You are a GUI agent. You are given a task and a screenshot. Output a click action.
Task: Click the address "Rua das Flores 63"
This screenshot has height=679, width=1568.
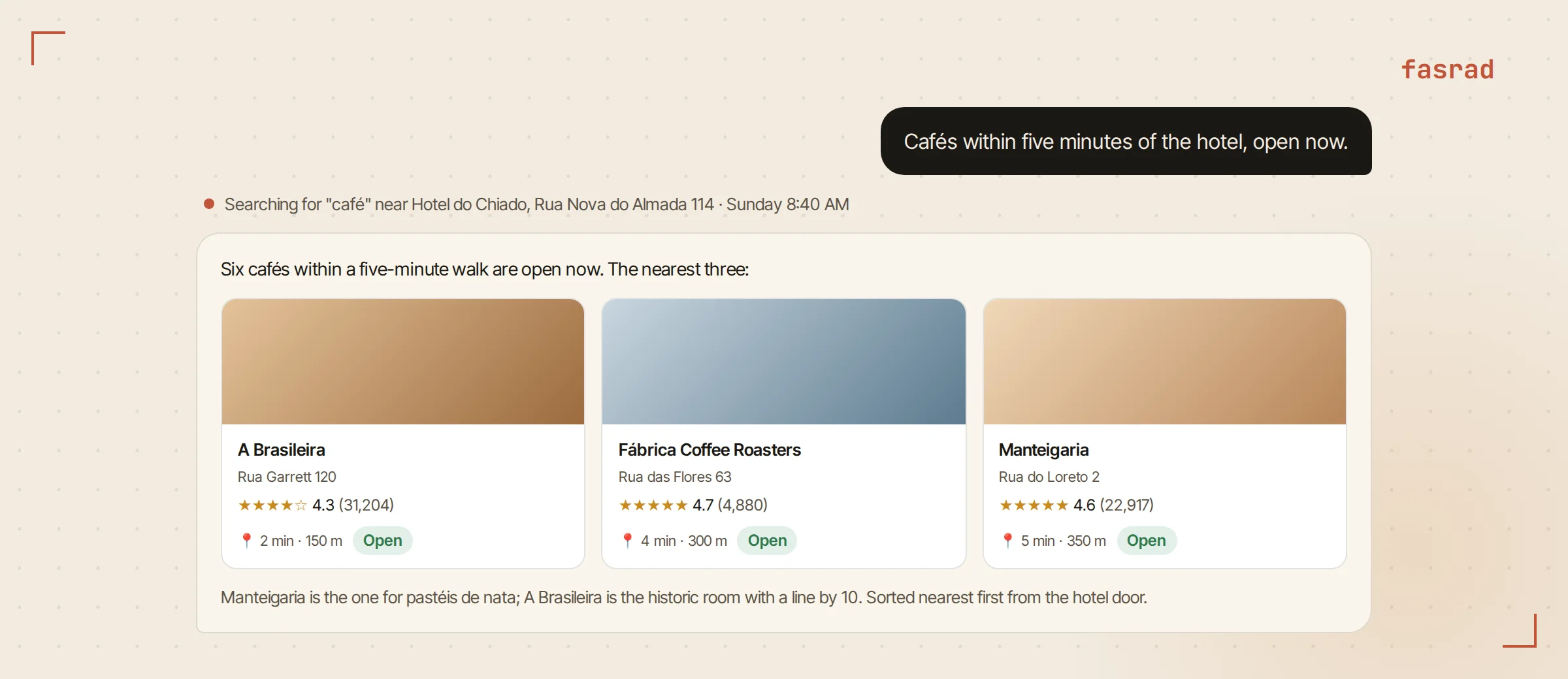point(675,477)
